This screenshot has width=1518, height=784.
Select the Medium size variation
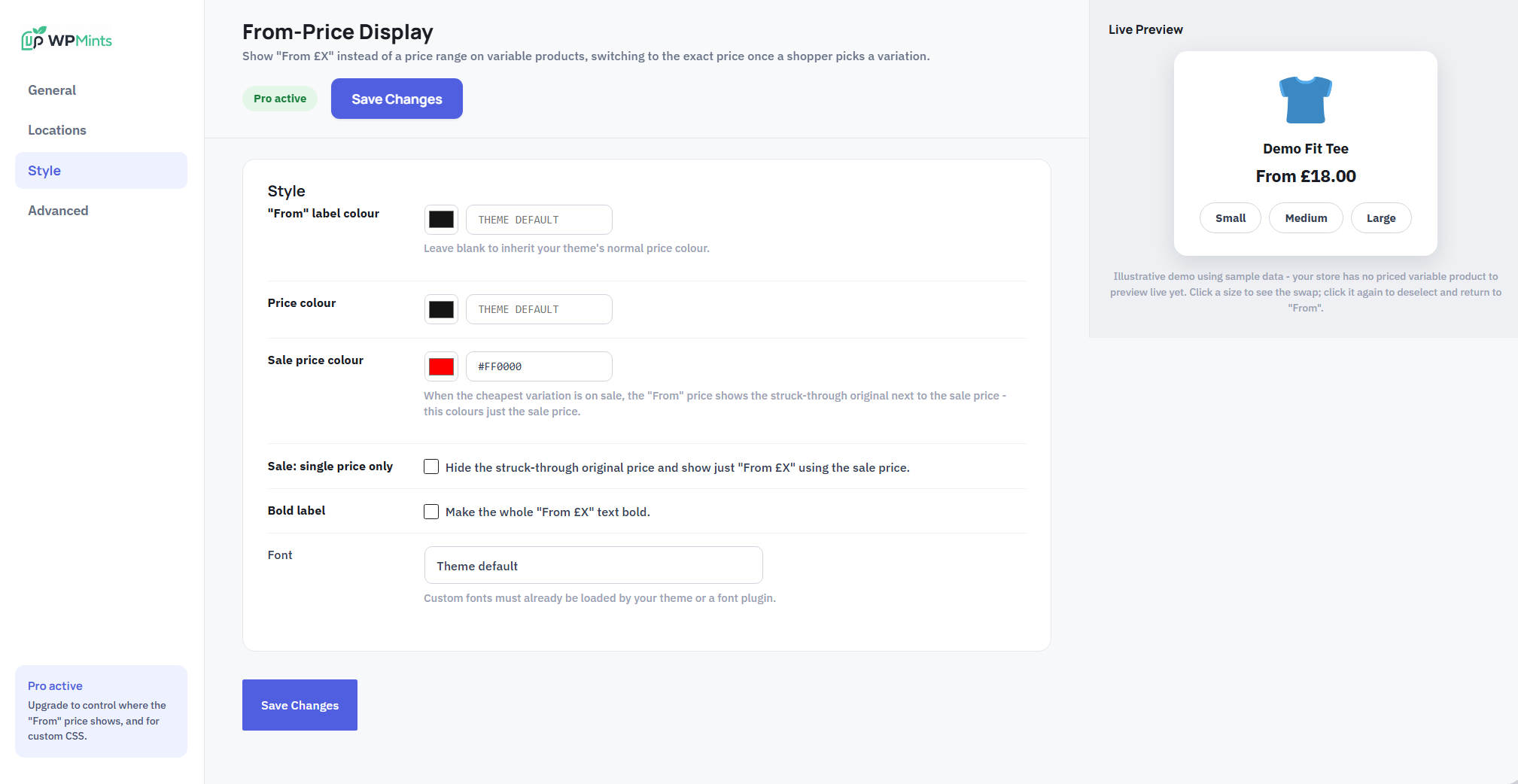pos(1306,218)
